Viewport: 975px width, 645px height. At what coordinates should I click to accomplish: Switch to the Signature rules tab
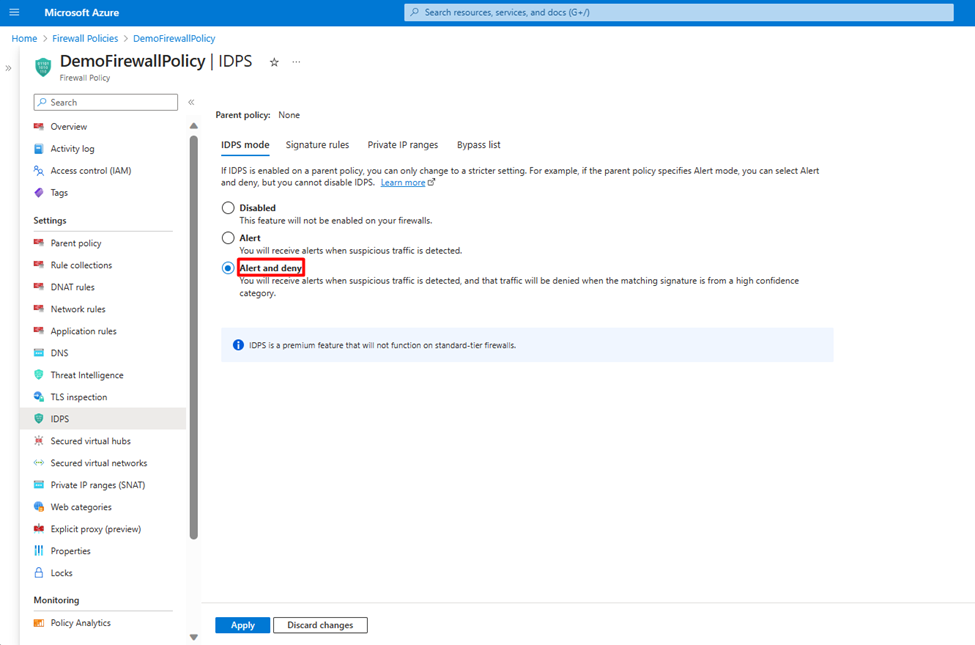[317, 145]
